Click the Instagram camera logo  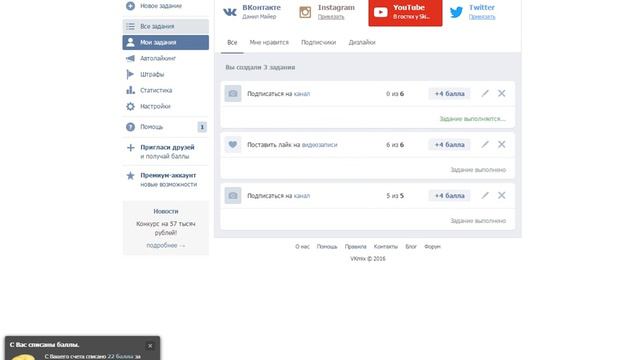pyautogui.click(x=305, y=12)
